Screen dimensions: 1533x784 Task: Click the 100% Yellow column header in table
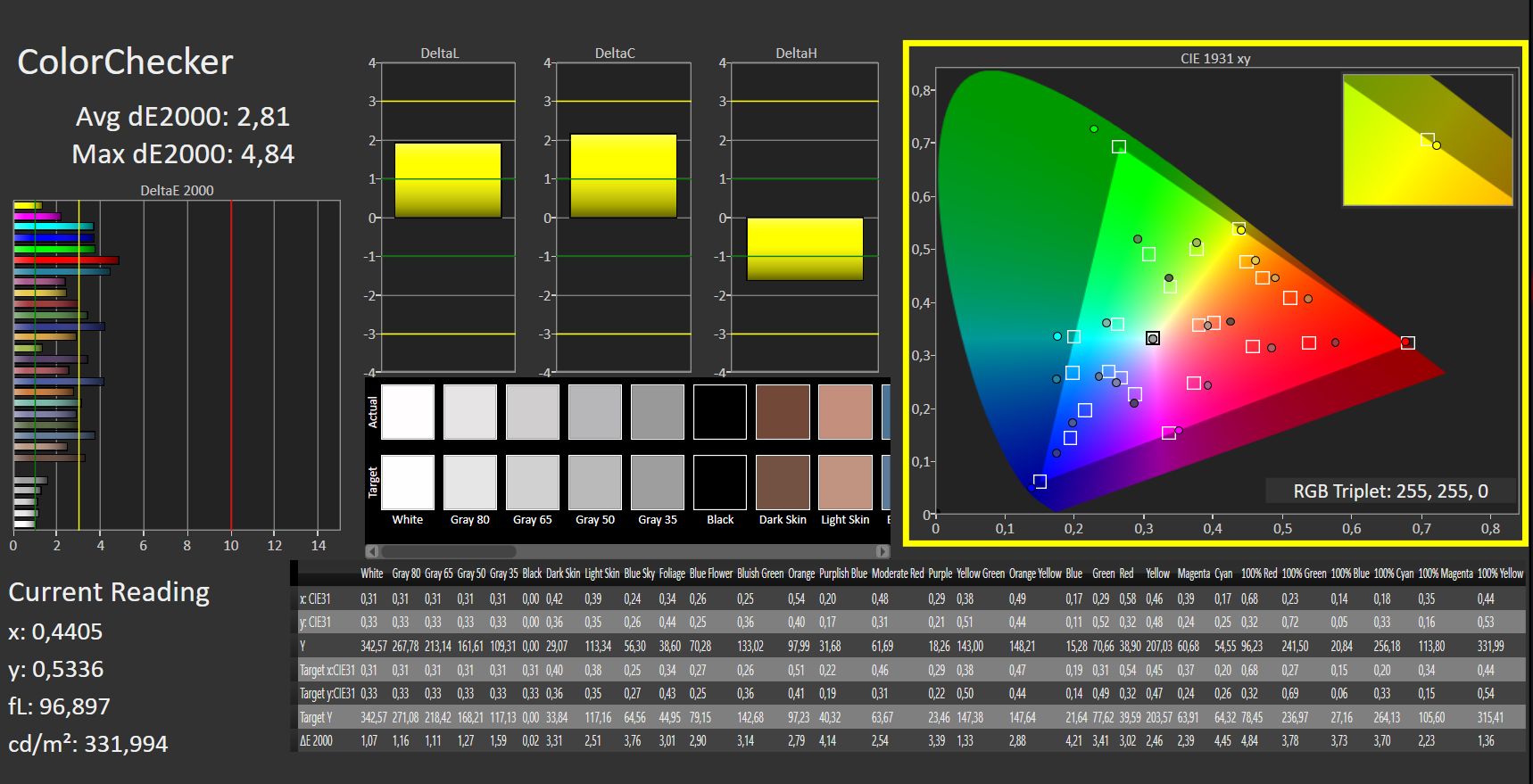[x=1500, y=574]
